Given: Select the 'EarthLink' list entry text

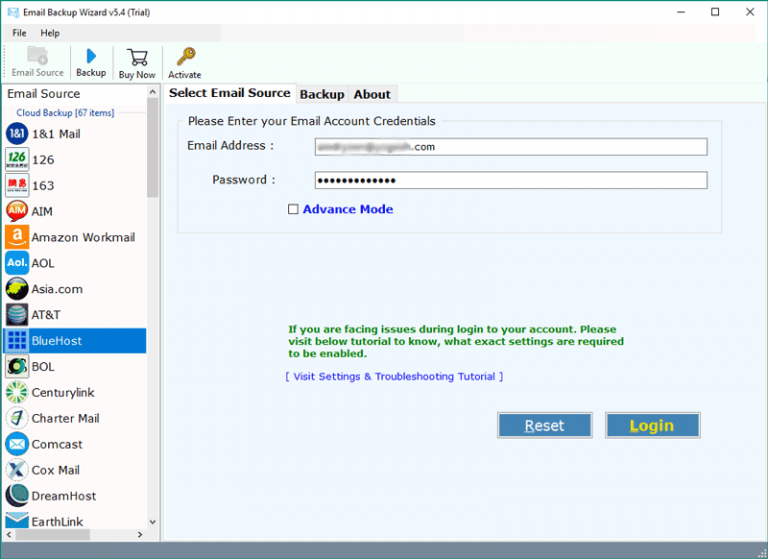Looking at the screenshot, I should [57, 521].
